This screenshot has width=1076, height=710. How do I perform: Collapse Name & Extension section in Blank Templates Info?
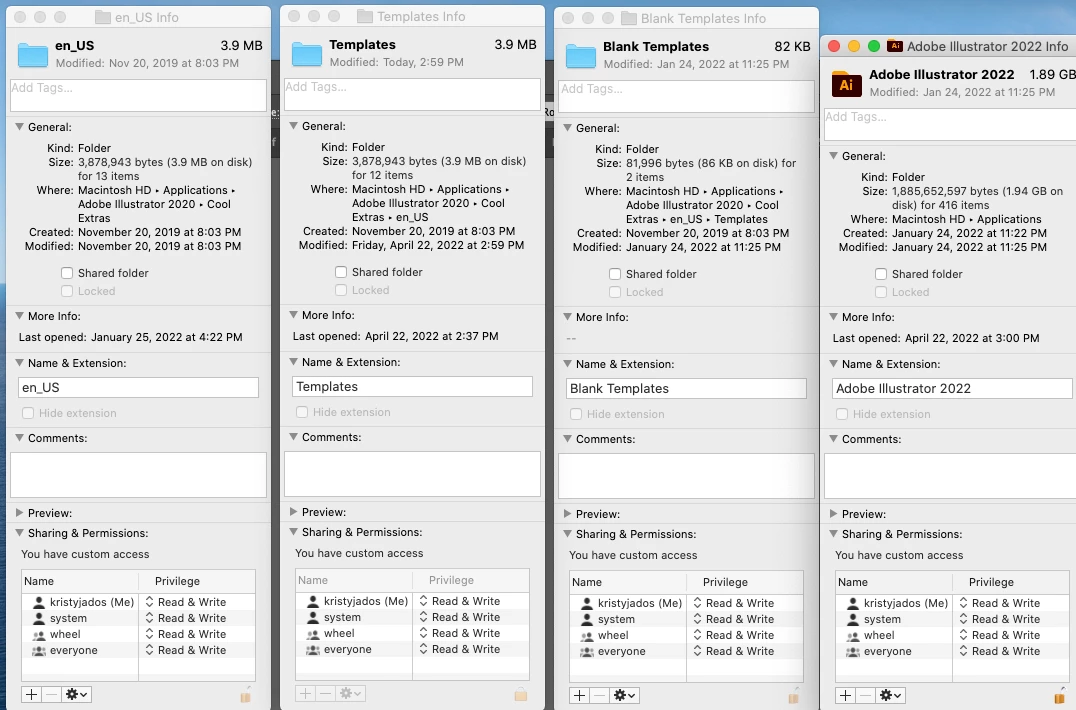point(568,364)
